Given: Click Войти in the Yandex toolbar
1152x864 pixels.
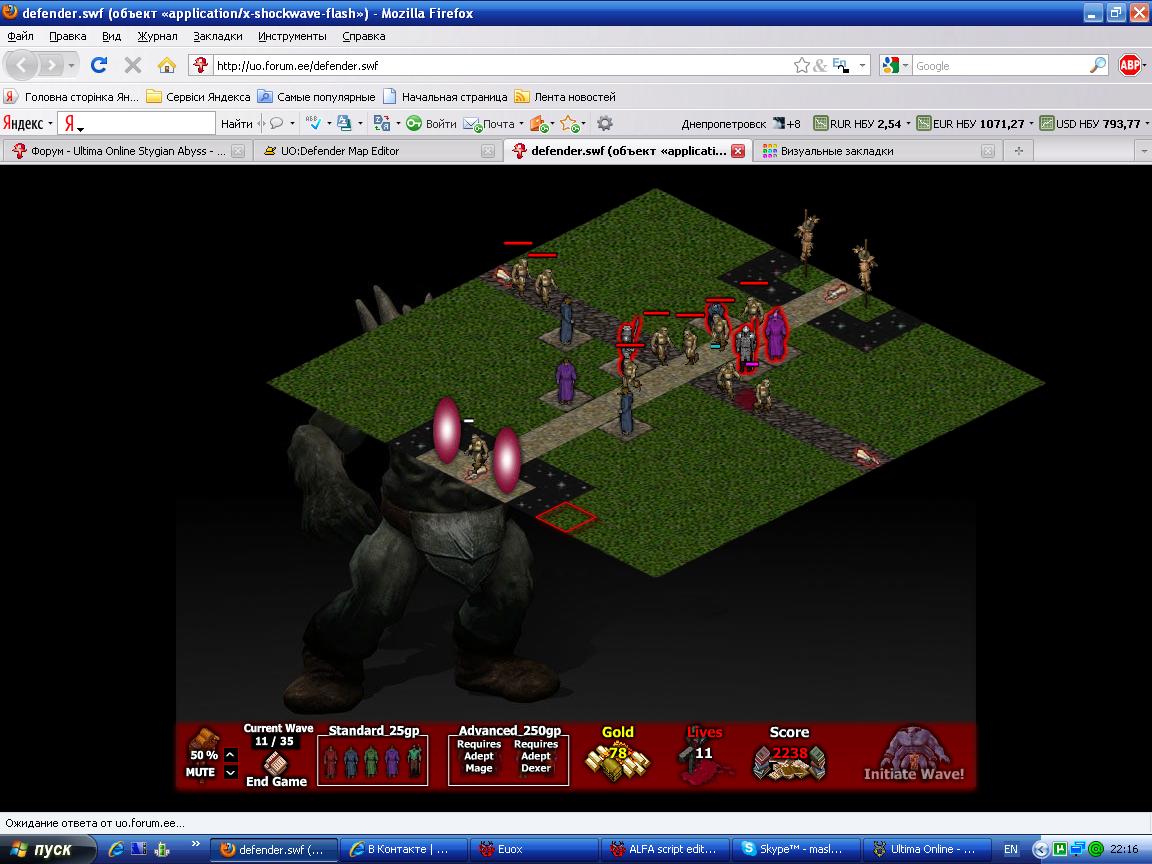Looking at the screenshot, I should click(x=432, y=123).
